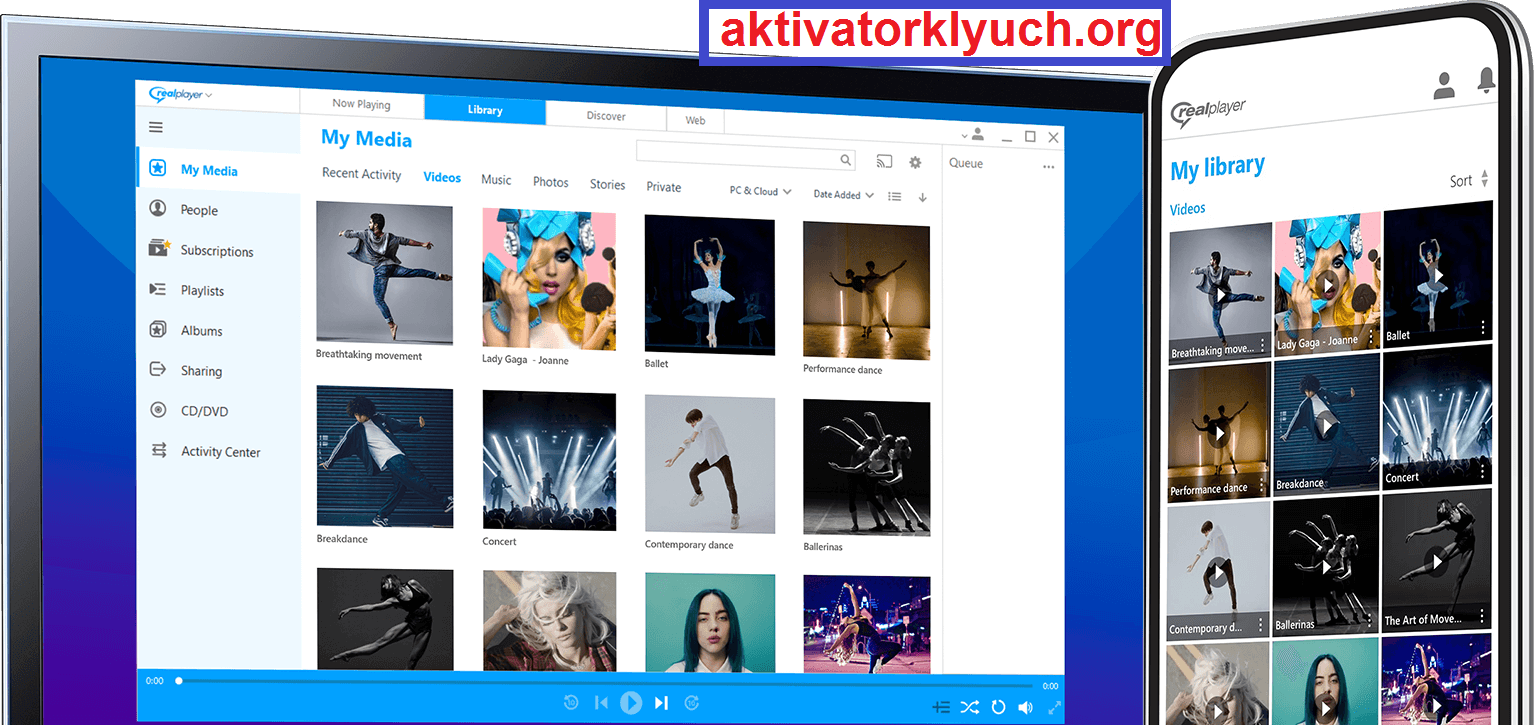The height and width of the screenshot is (725, 1534).
Task: Click the Playlists sidebar icon
Action: point(157,289)
